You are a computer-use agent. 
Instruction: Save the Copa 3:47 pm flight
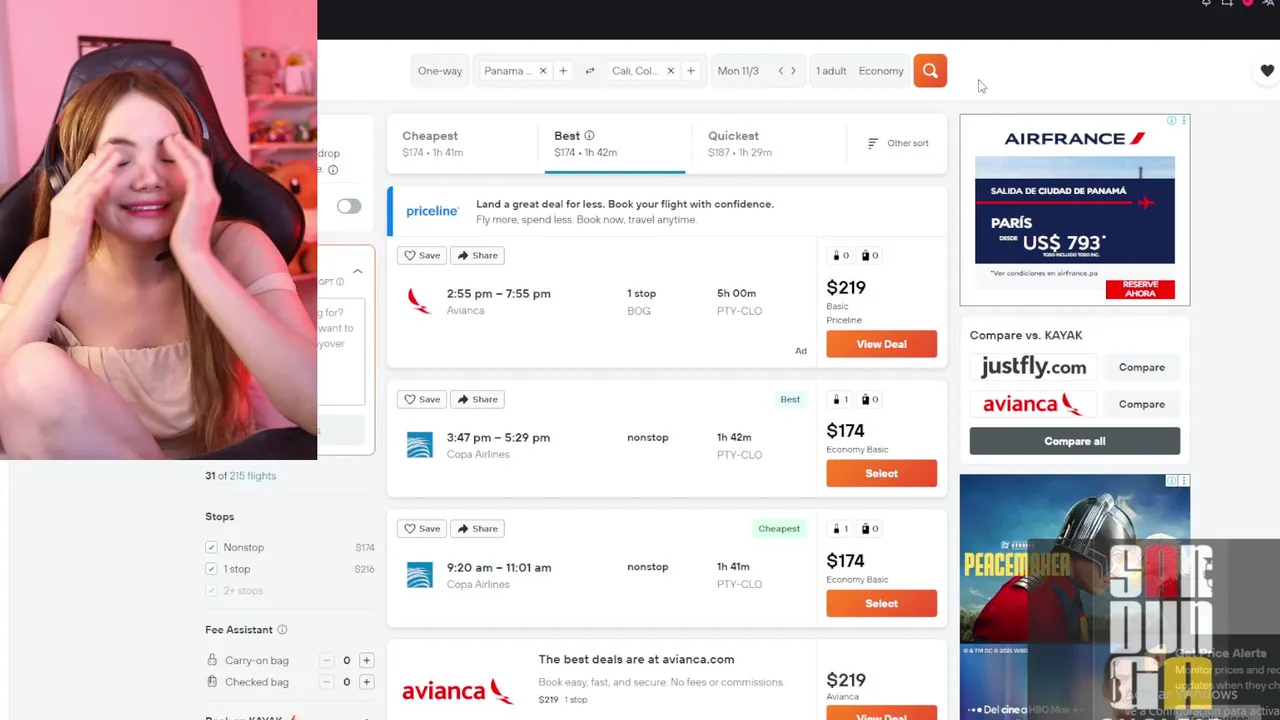422,399
